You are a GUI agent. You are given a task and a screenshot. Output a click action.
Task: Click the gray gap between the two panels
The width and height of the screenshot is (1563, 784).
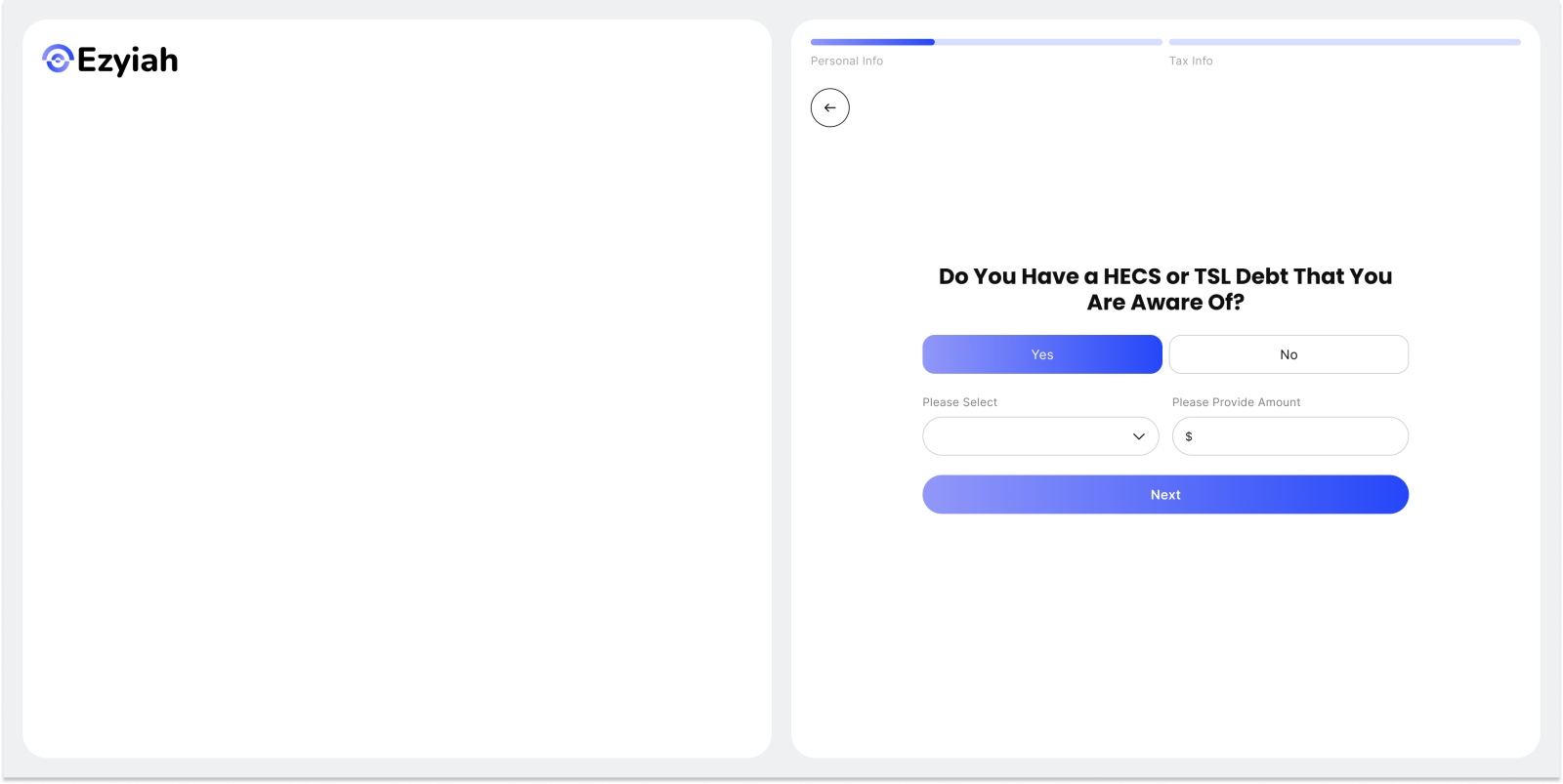click(781, 391)
